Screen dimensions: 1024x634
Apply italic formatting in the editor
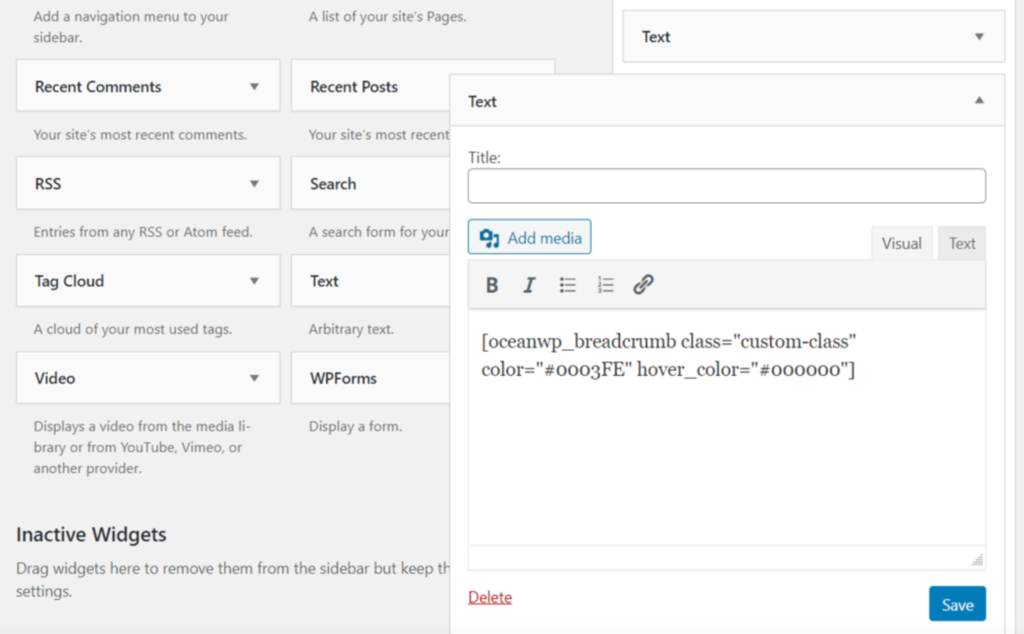(530, 285)
